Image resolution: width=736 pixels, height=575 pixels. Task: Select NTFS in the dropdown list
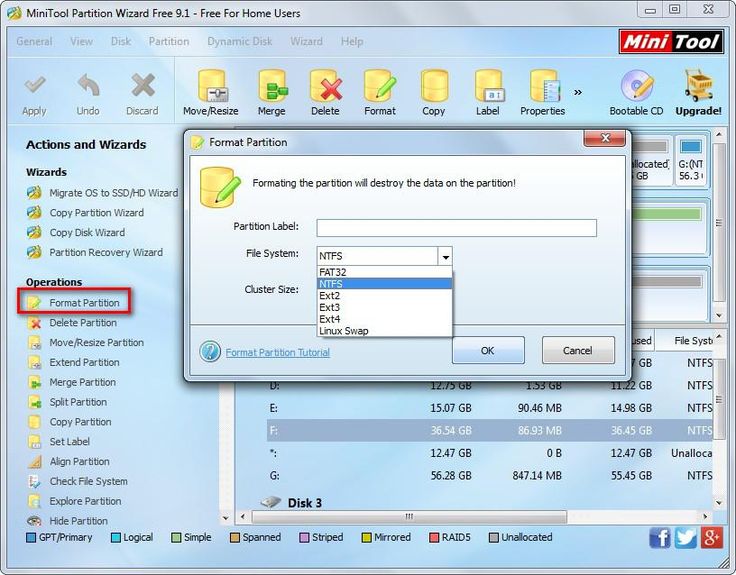[x=384, y=284]
